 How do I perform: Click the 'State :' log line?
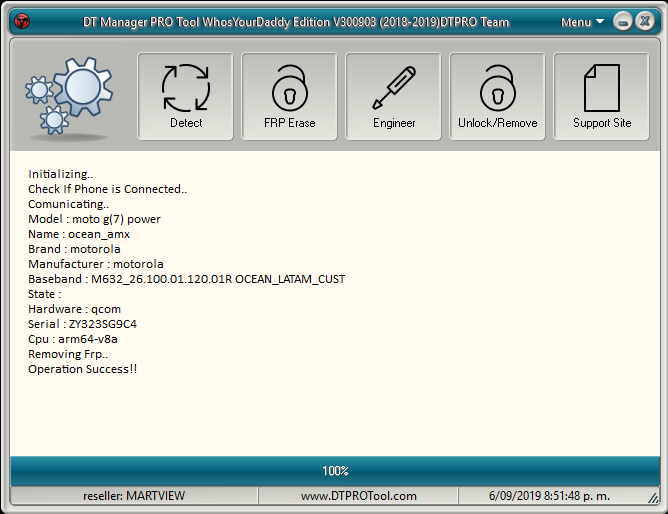tap(44, 294)
